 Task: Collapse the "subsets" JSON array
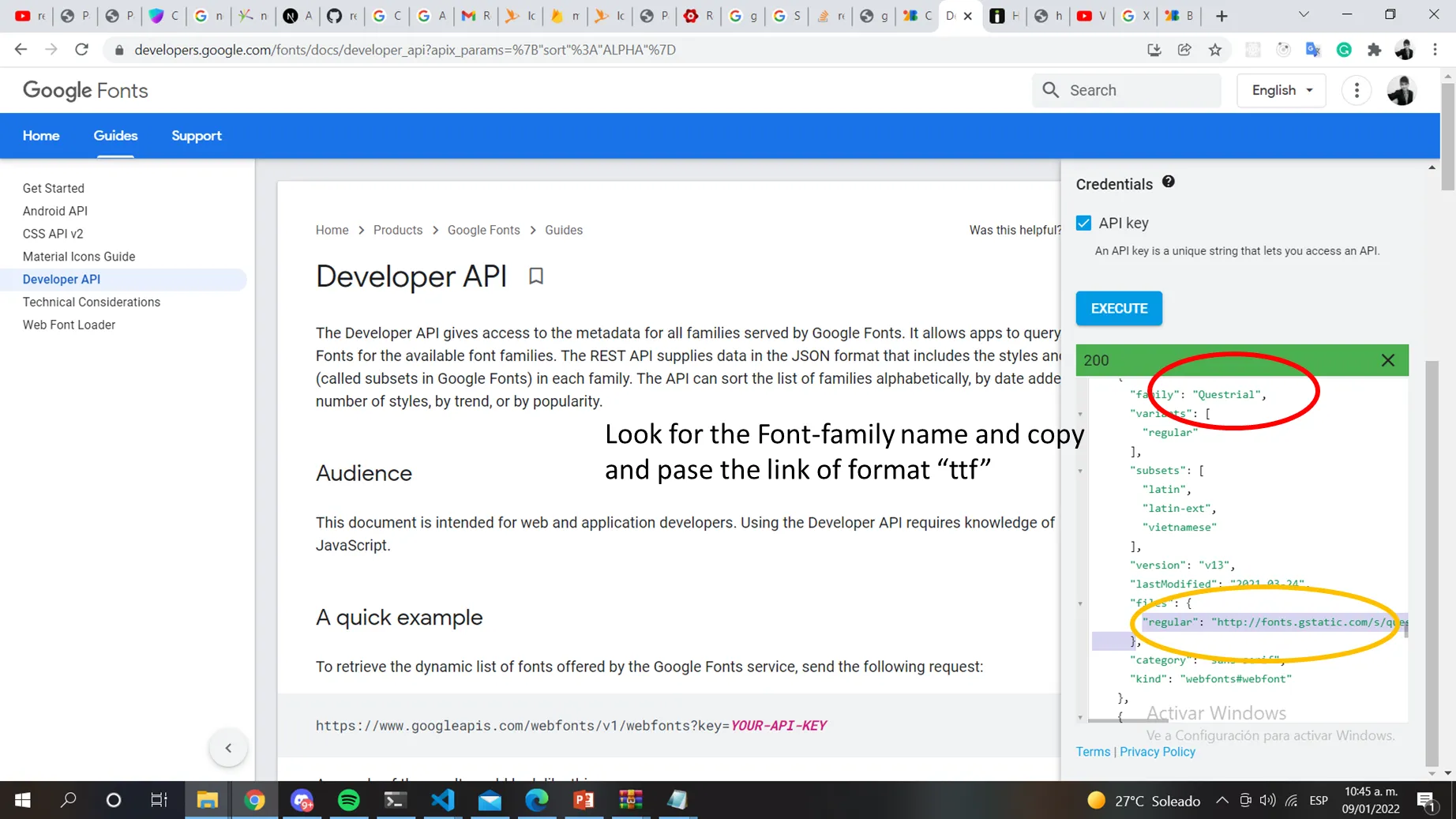tap(1080, 471)
